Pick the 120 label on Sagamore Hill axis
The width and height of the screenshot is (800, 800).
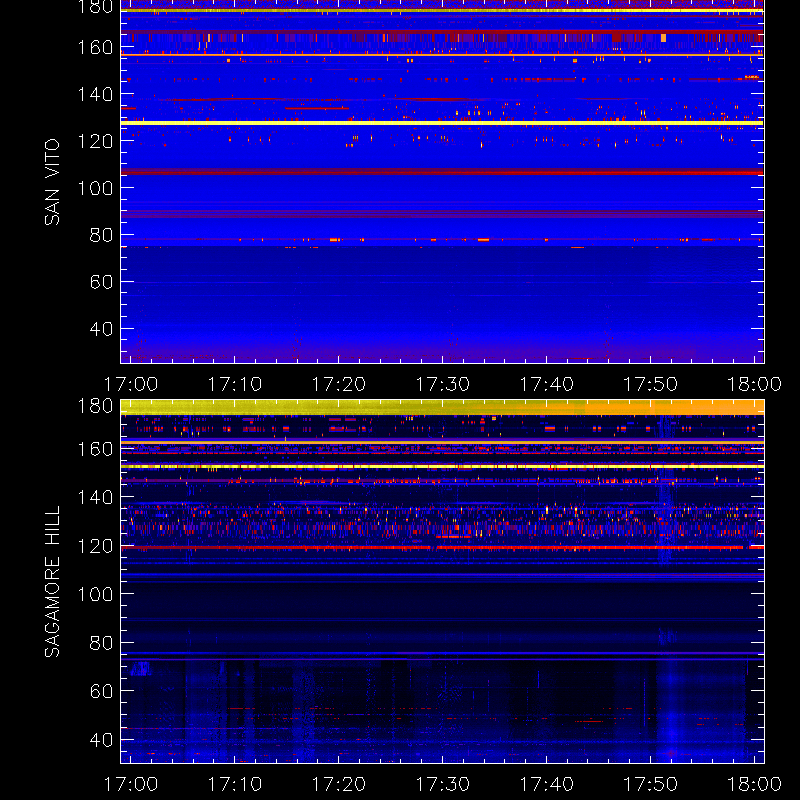[95, 546]
